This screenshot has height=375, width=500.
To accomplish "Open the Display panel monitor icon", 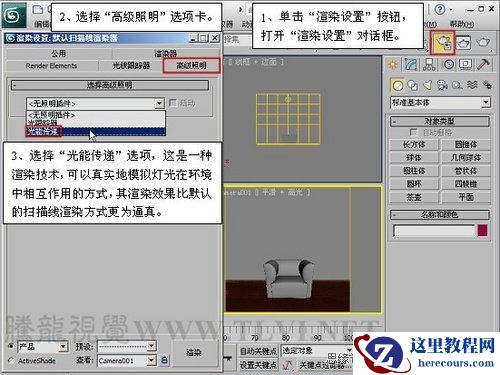I will tap(465, 64).
